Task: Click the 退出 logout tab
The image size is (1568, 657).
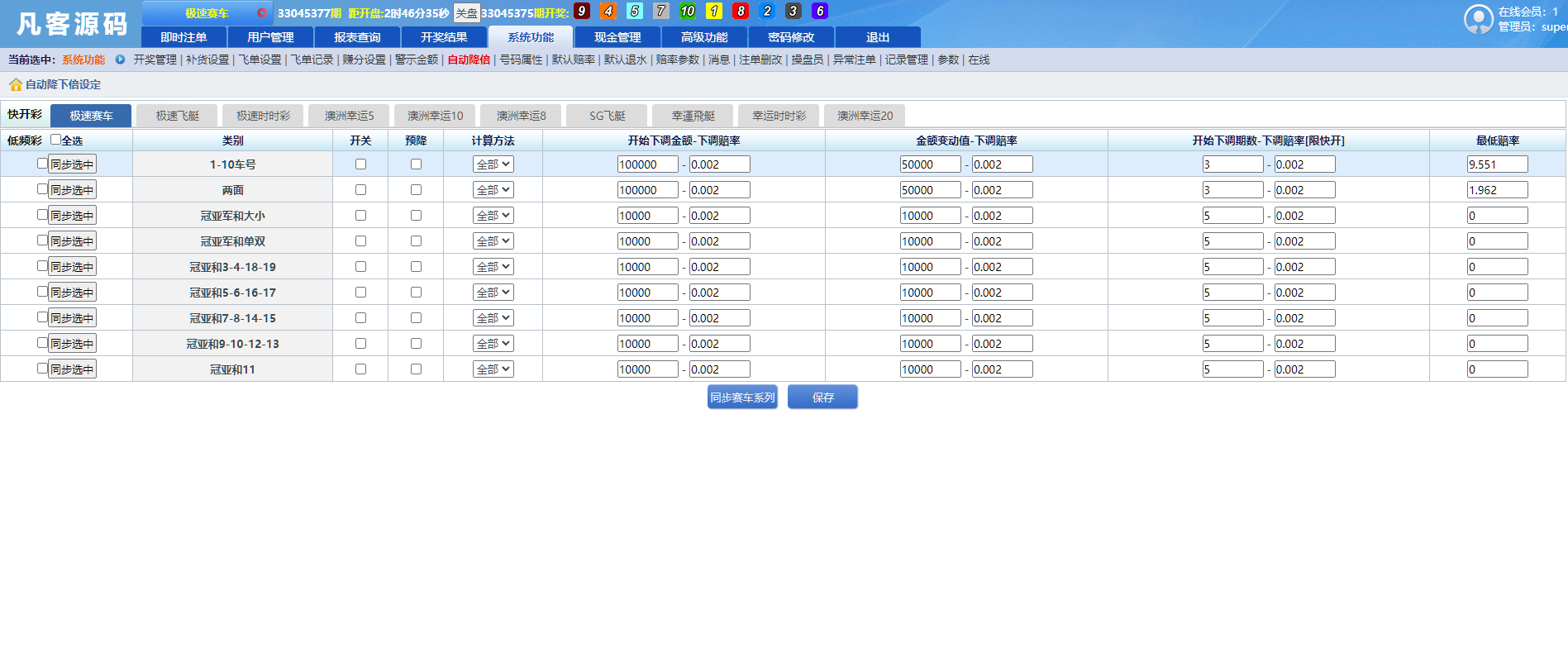Action: click(x=878, y=37)
